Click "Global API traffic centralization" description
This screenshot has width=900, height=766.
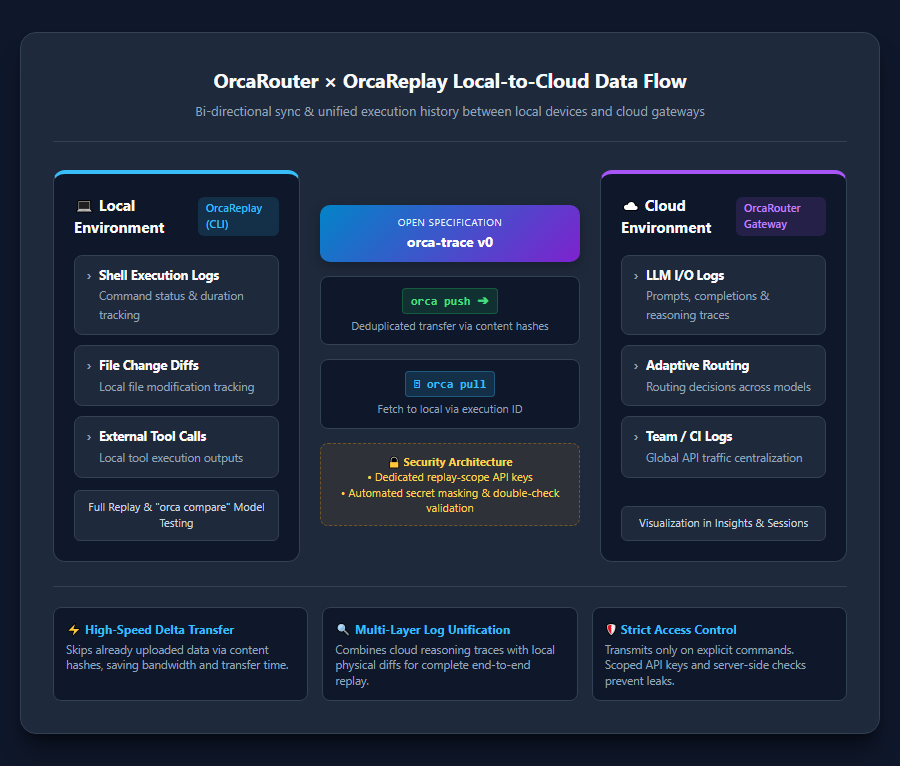(724, 458)
